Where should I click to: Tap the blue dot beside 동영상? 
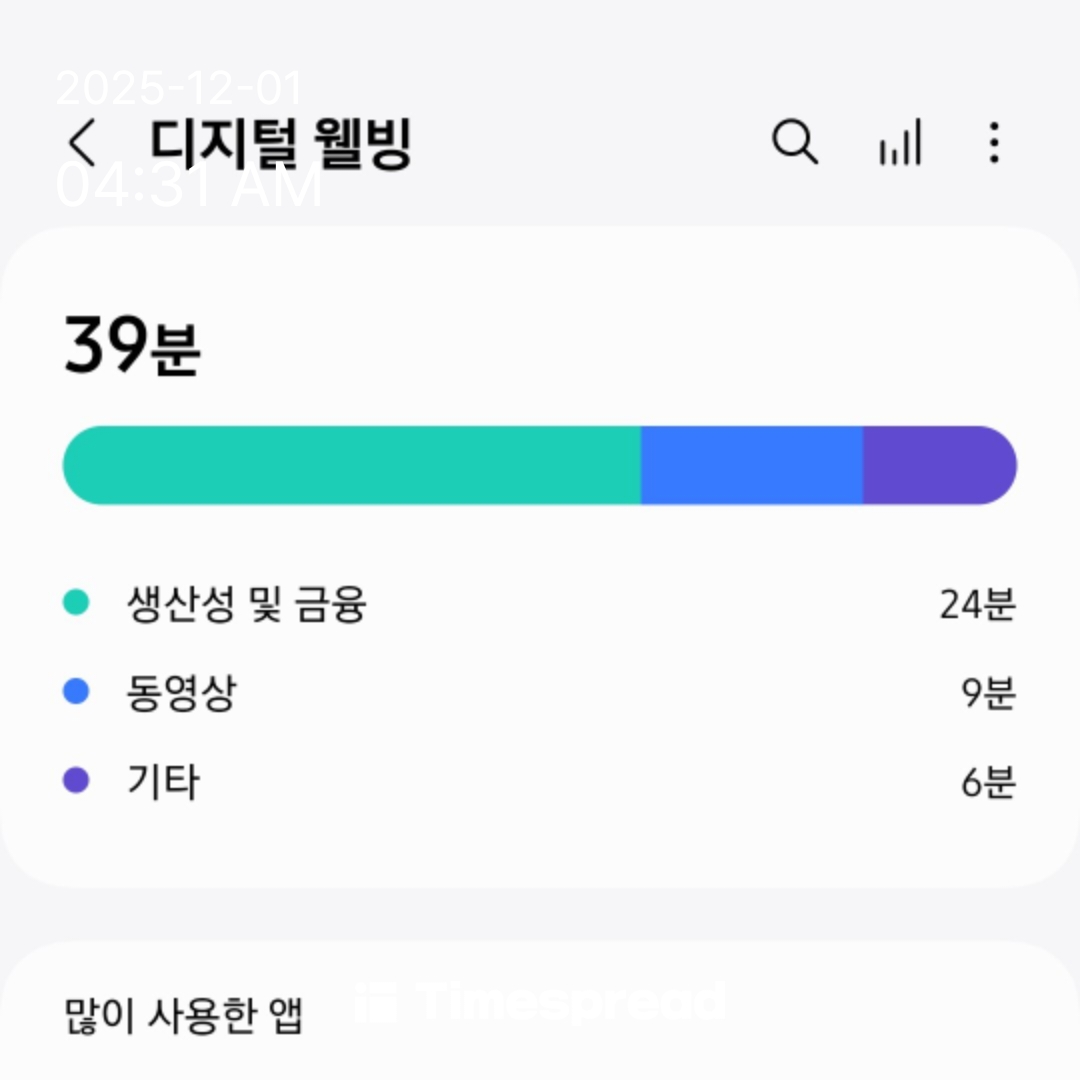tap(76, 692)
